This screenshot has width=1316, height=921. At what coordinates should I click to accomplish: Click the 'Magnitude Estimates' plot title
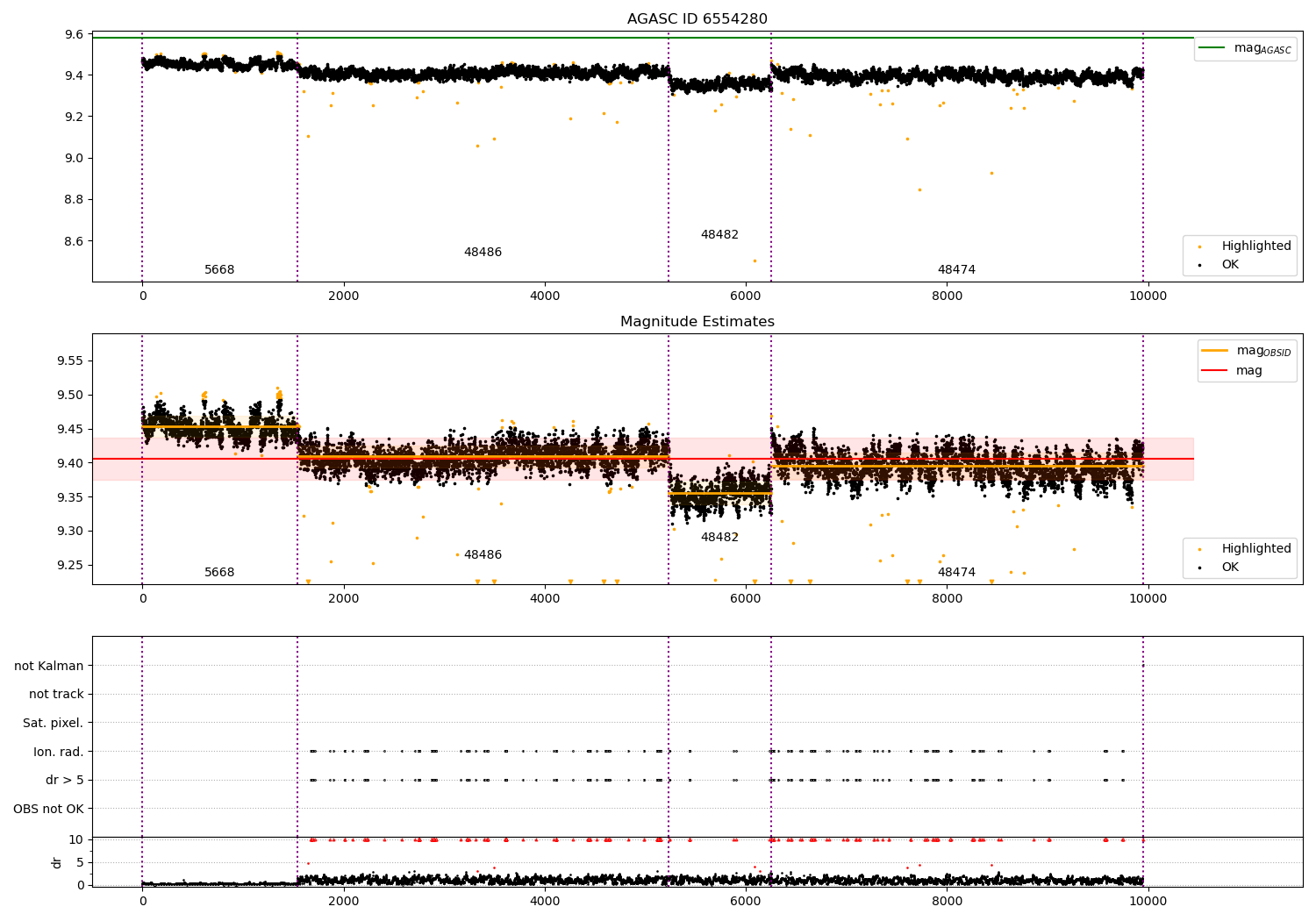point(697,322)
